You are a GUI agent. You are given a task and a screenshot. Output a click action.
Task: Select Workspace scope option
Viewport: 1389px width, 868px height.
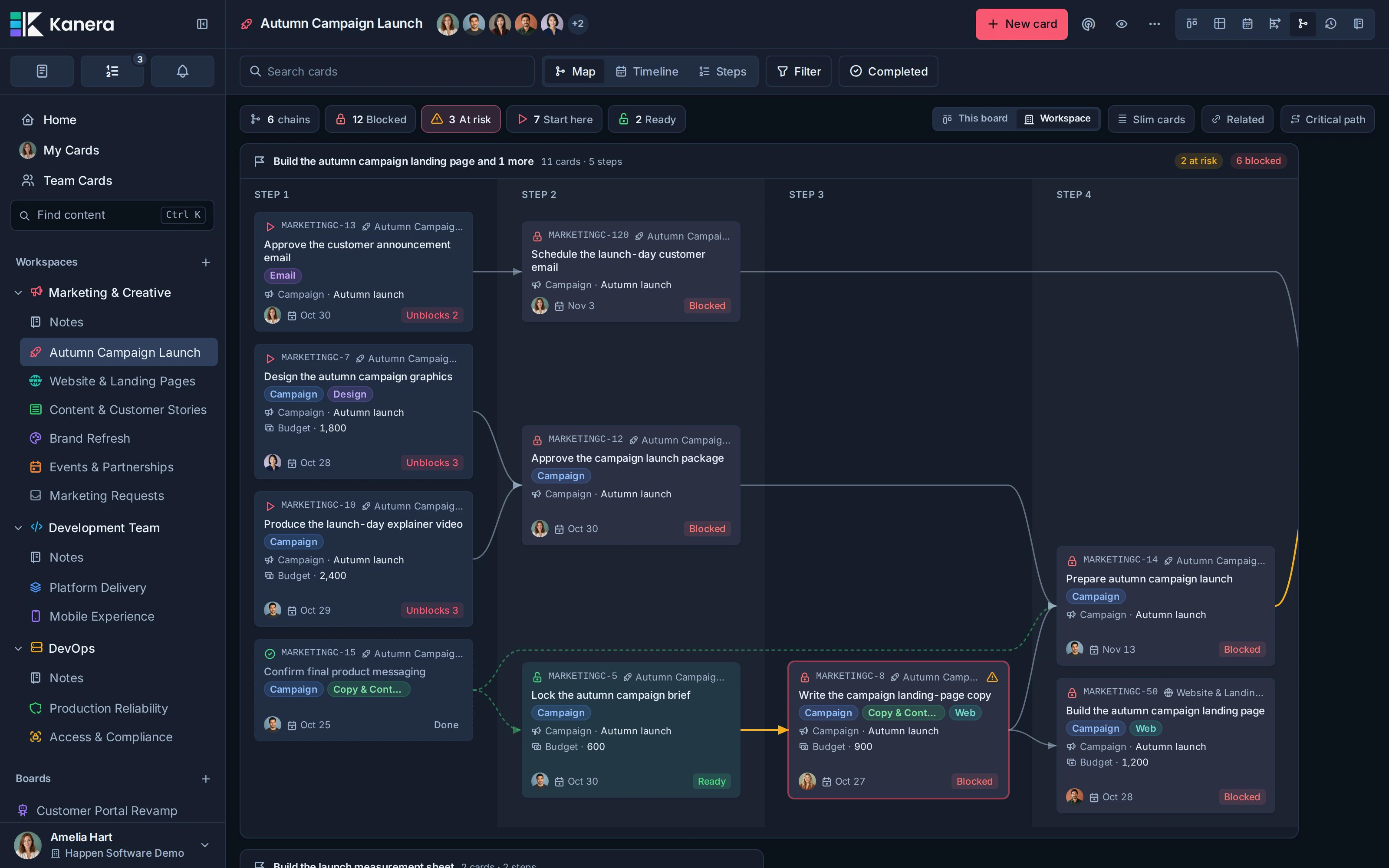coord(1057,119)
